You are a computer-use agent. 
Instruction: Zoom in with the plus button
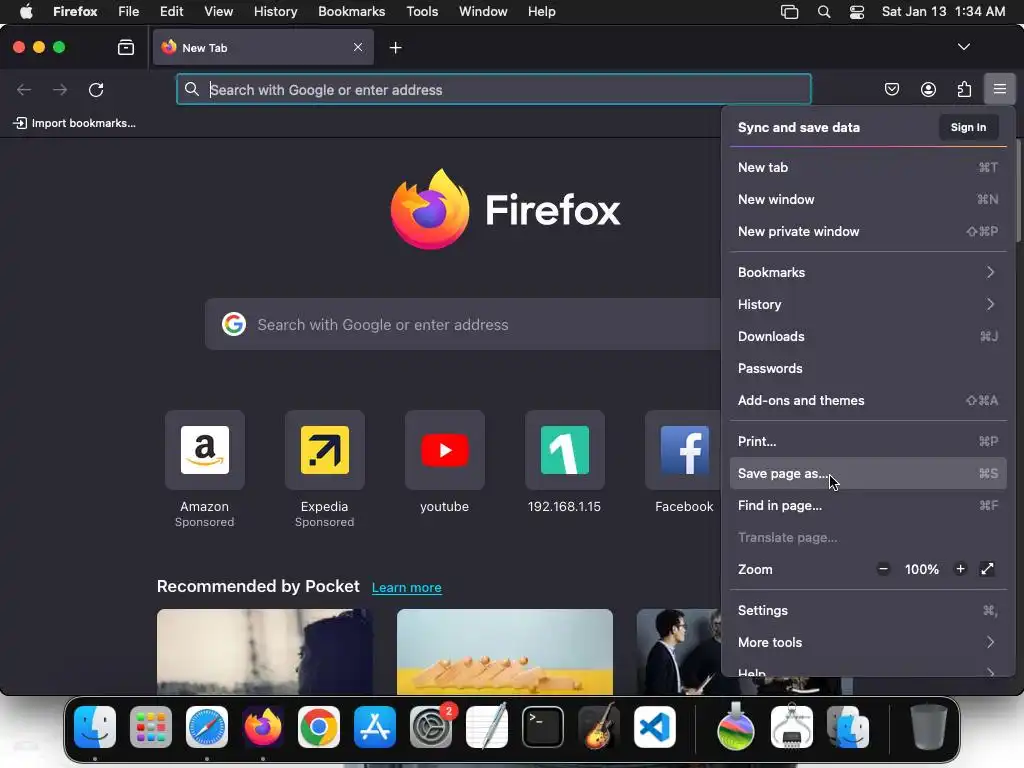960,569
